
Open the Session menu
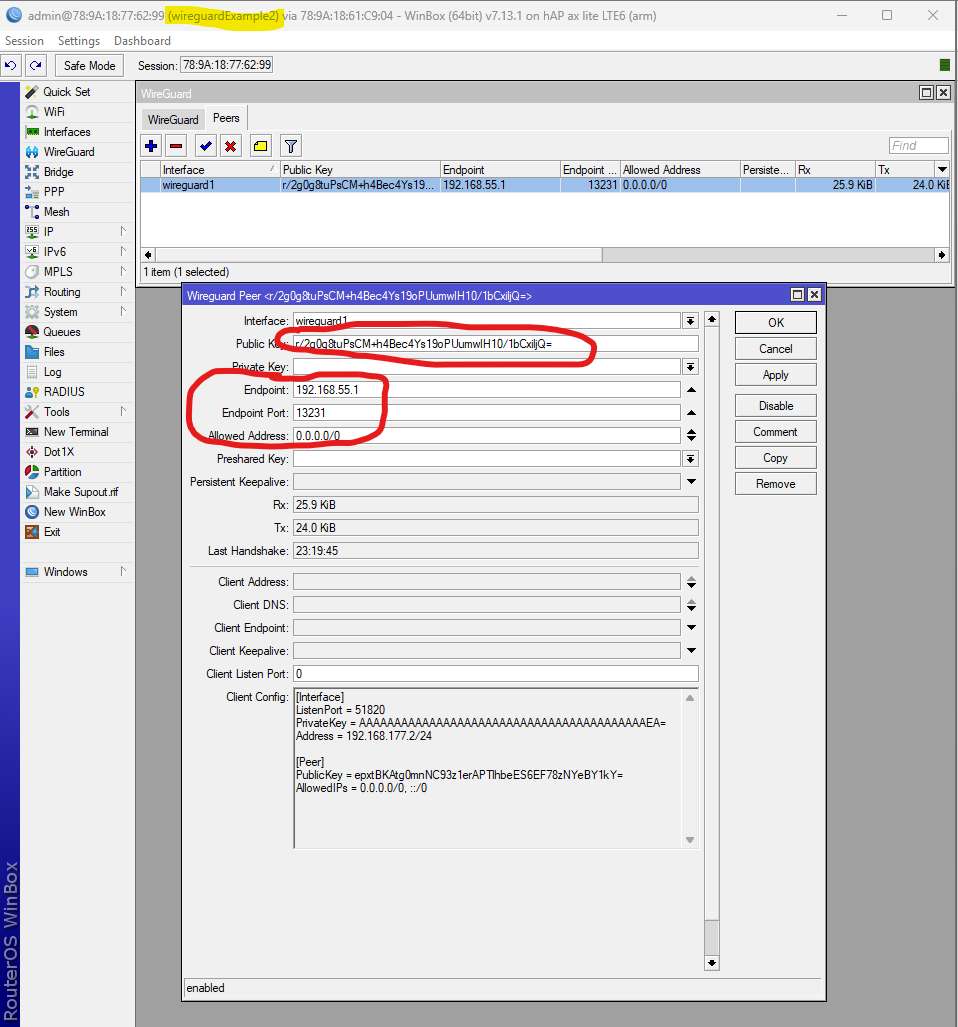[x=24, y=41]
